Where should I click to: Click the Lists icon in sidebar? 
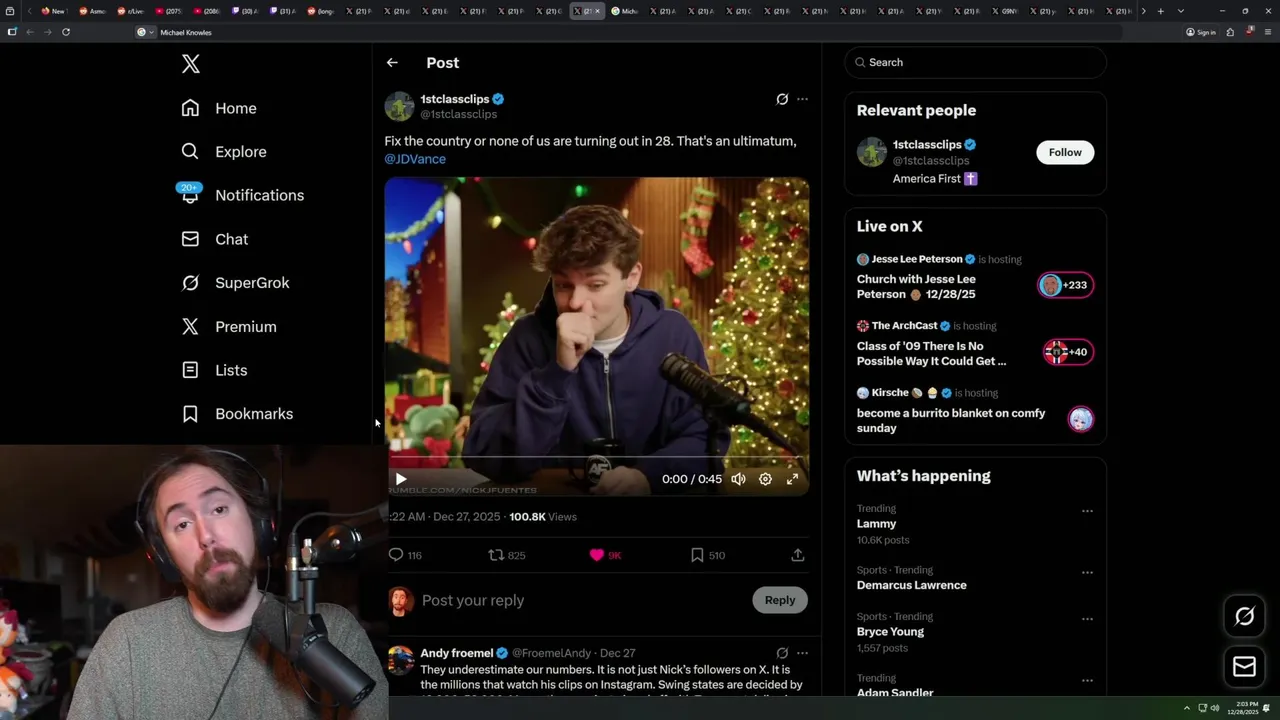[190, 370]
